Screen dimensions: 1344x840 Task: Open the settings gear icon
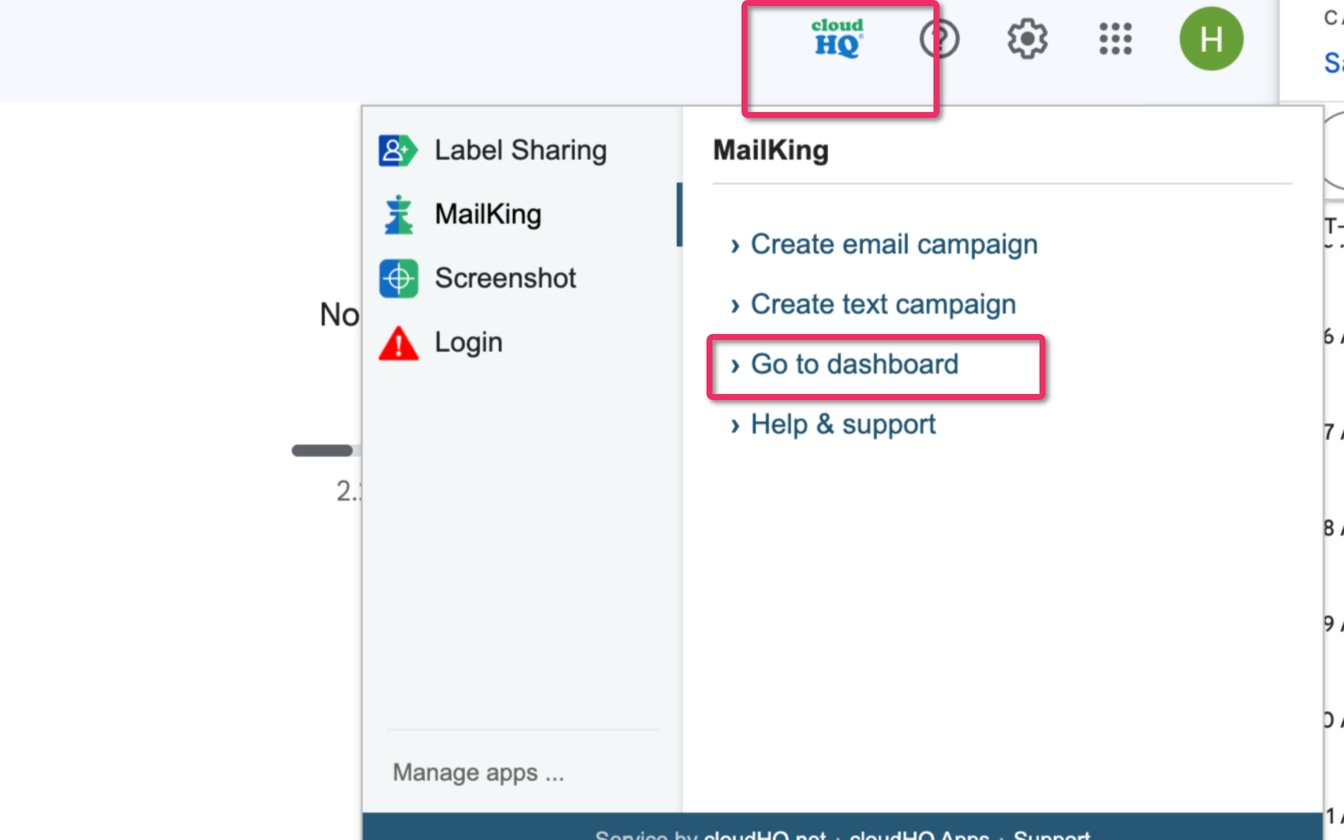(1027, 40)
